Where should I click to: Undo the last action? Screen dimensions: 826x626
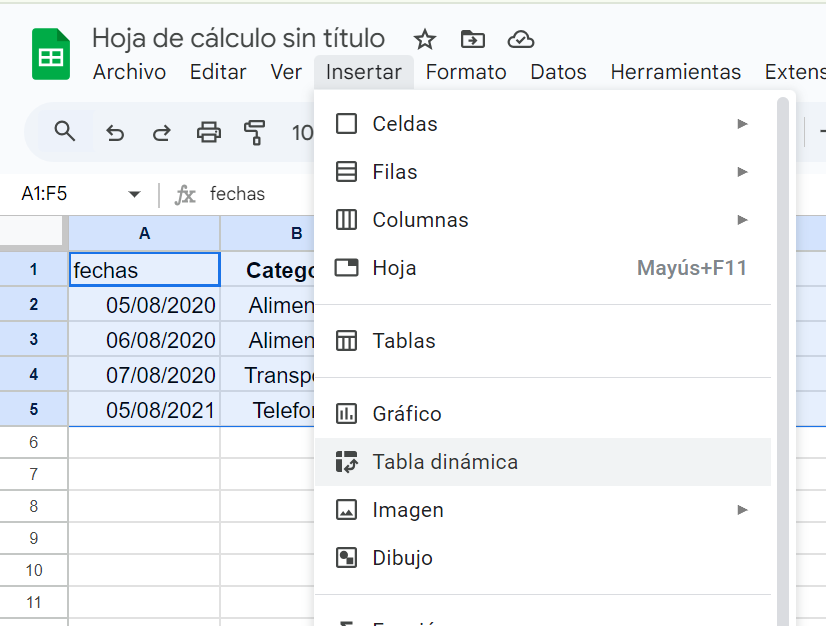[x=115, y=132]
